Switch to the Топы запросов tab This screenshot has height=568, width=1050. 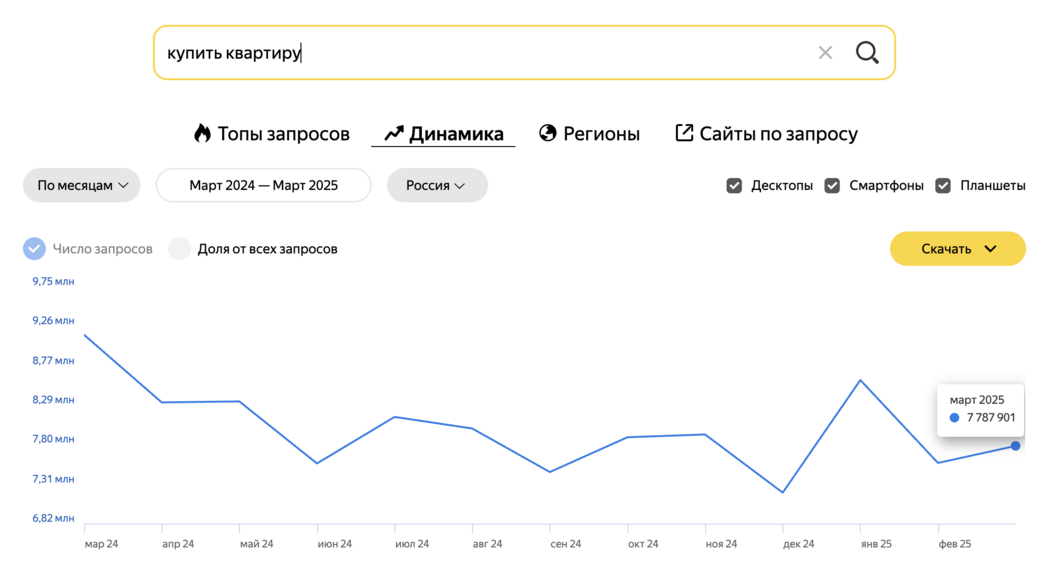[x=272, y=133]
